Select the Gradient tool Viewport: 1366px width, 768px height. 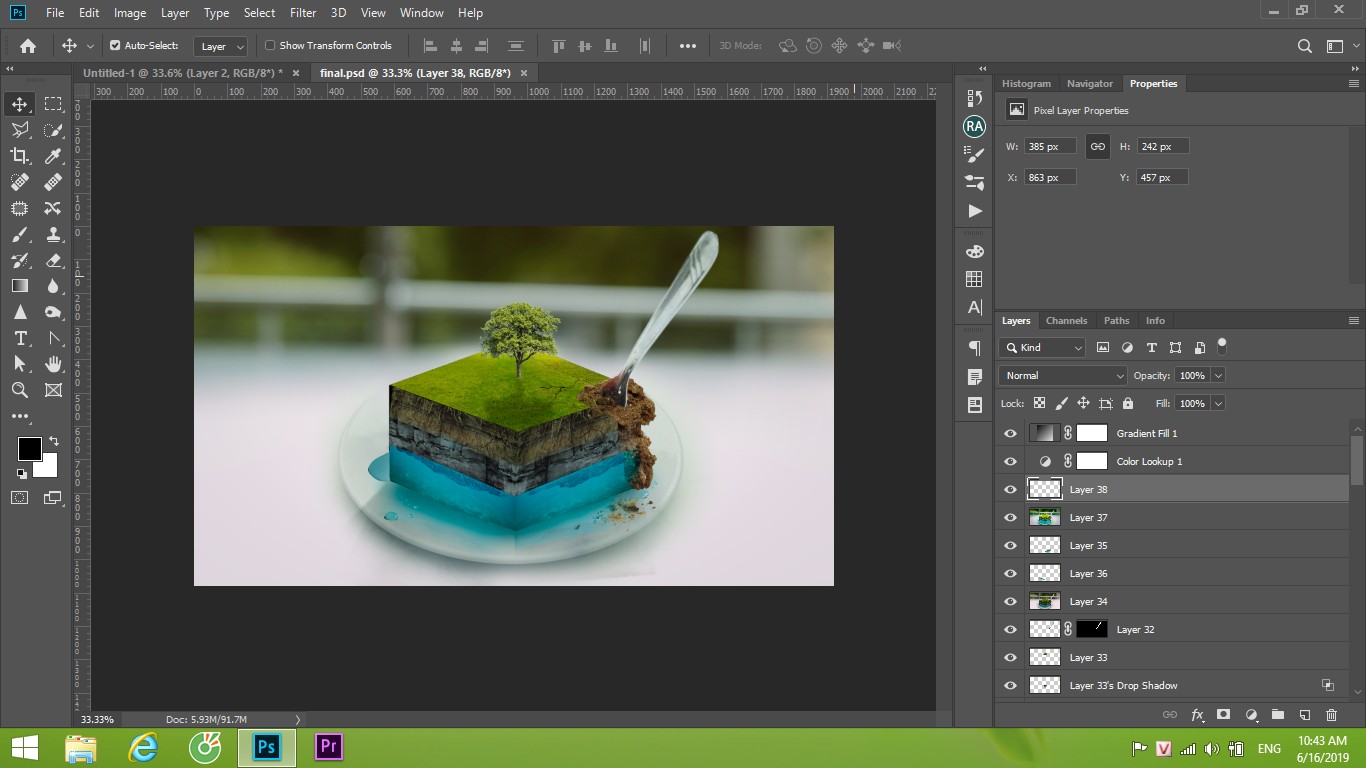coord(19,286)
